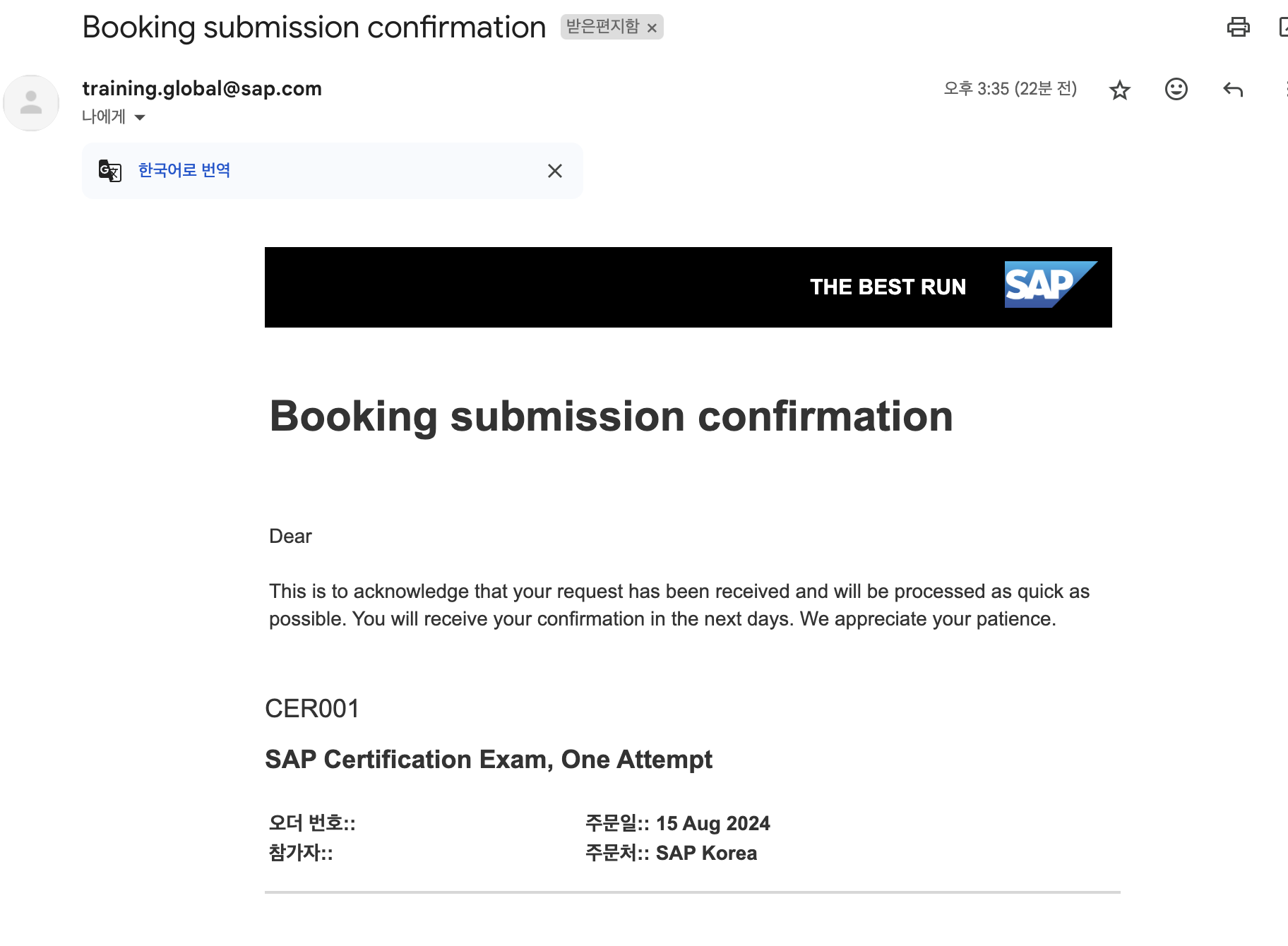Viewport: 1288px width, 946px height.
Task: Click the print all icon
Action: click(x=1238, y=27)
